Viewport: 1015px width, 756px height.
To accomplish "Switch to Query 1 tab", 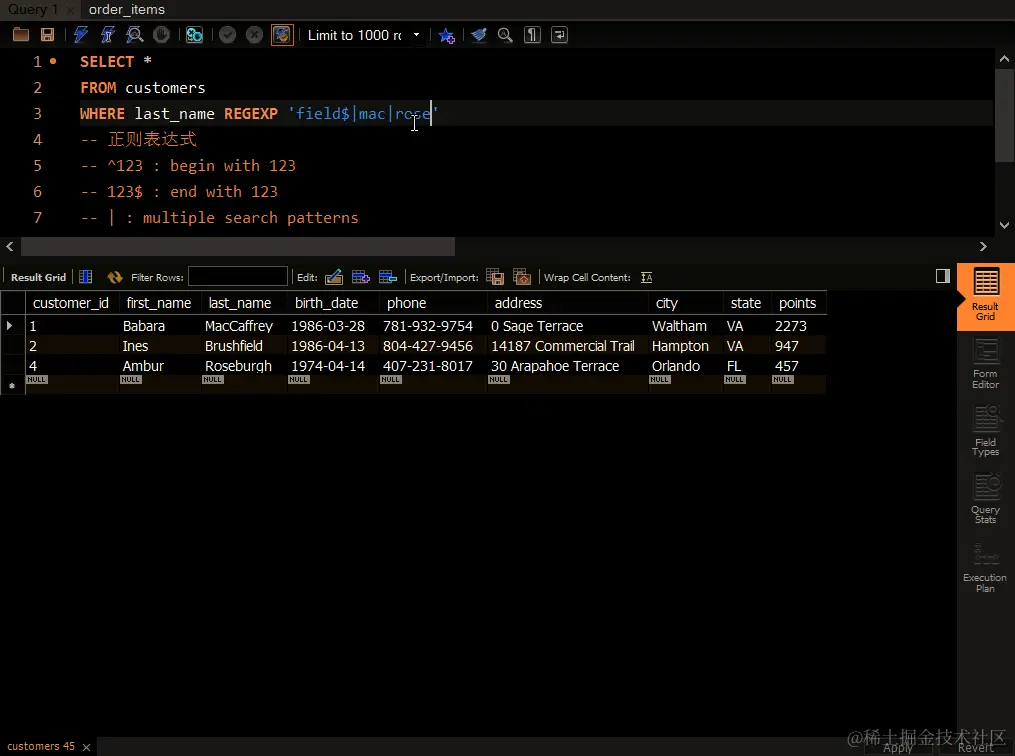I will pos(32,9).
